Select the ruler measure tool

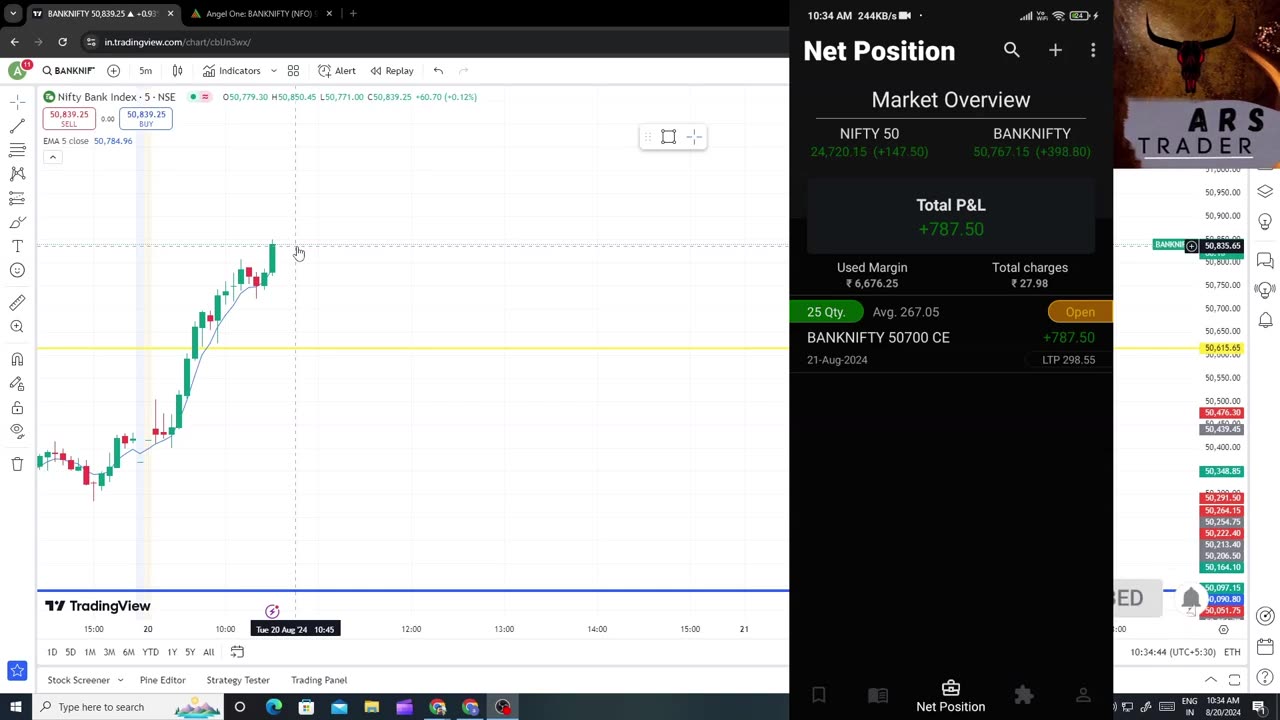coord(17,302)
